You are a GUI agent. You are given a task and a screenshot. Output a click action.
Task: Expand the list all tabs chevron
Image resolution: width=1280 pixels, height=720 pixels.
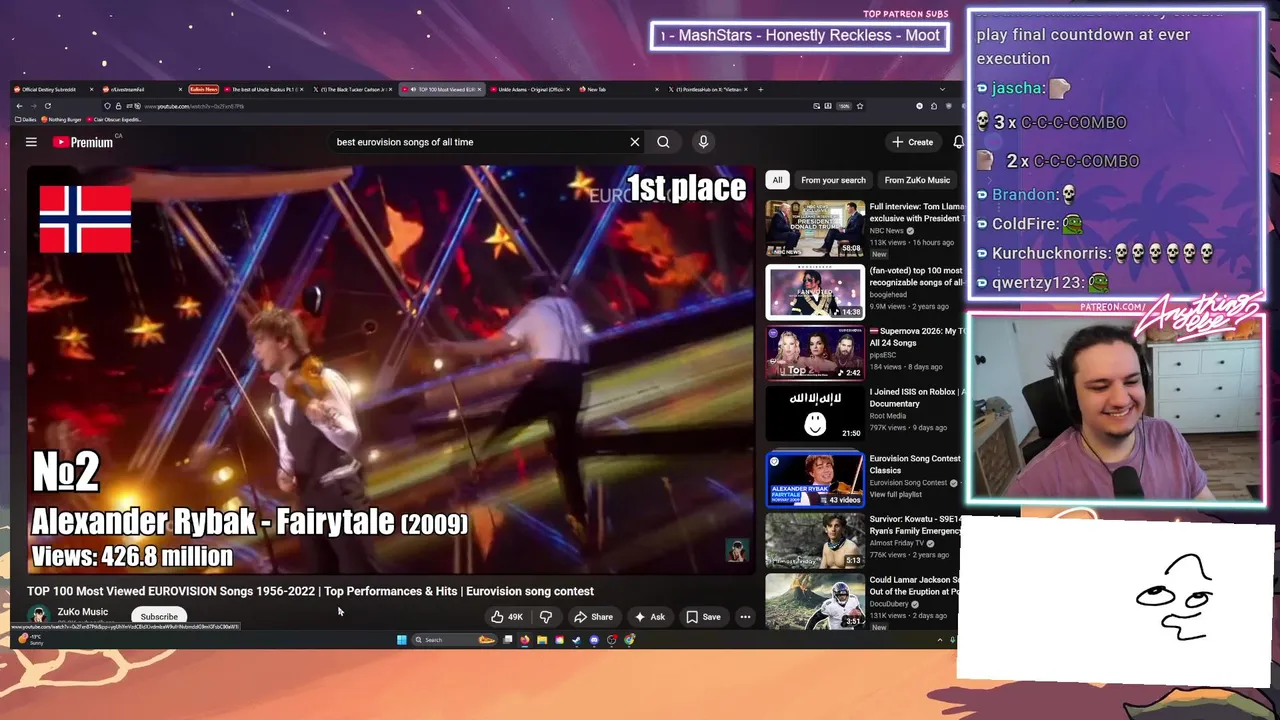[x=942, y=89]
